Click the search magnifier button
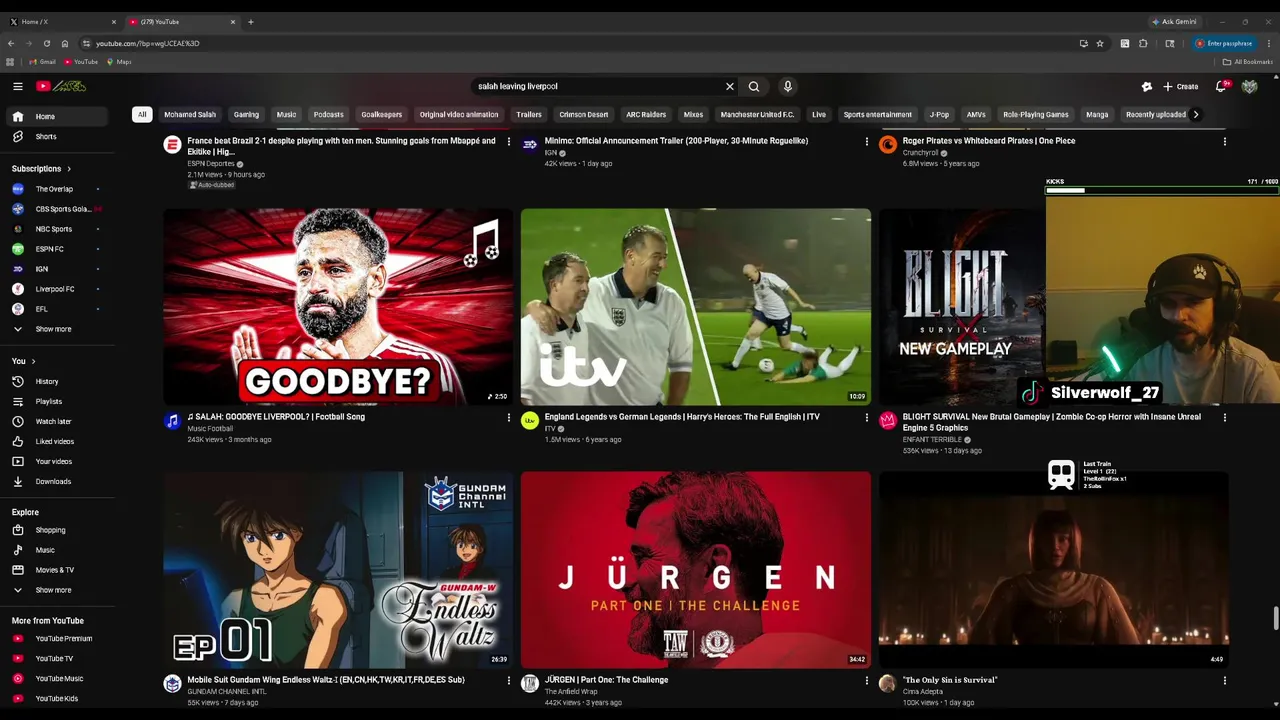This screenshot has width=1280, height=720. (754, 86)
